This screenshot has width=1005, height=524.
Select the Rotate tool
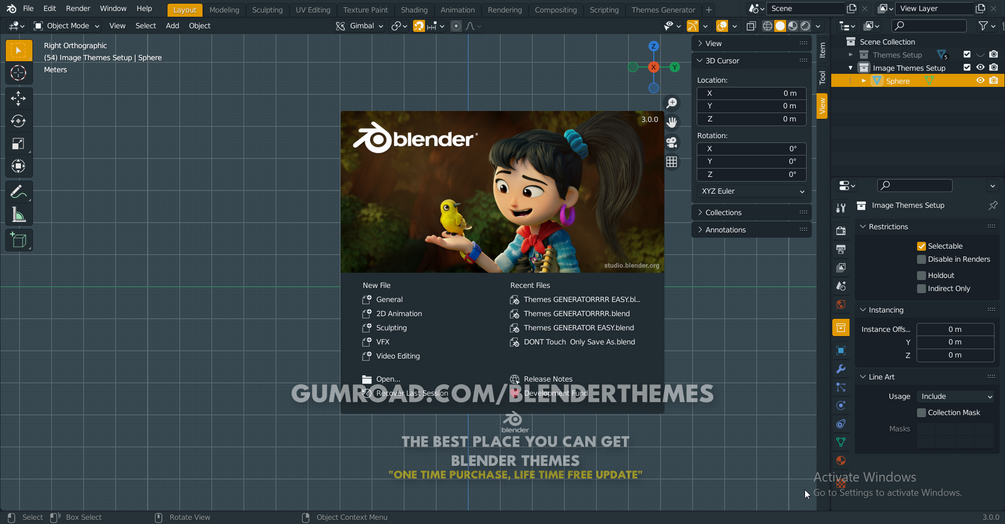click(x=19, y=121)
